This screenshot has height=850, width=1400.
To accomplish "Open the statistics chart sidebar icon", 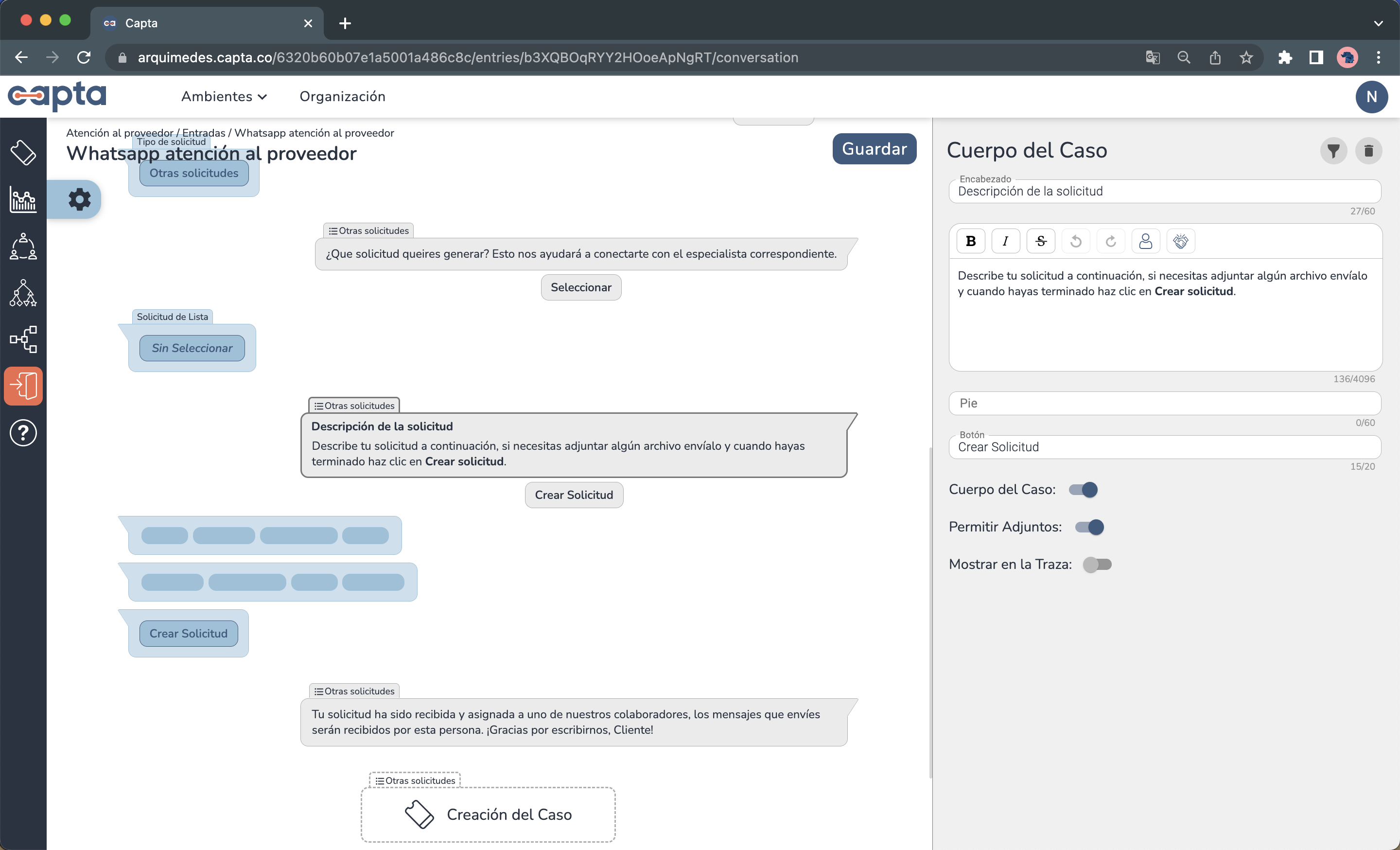I will click(x=23, y=199).
